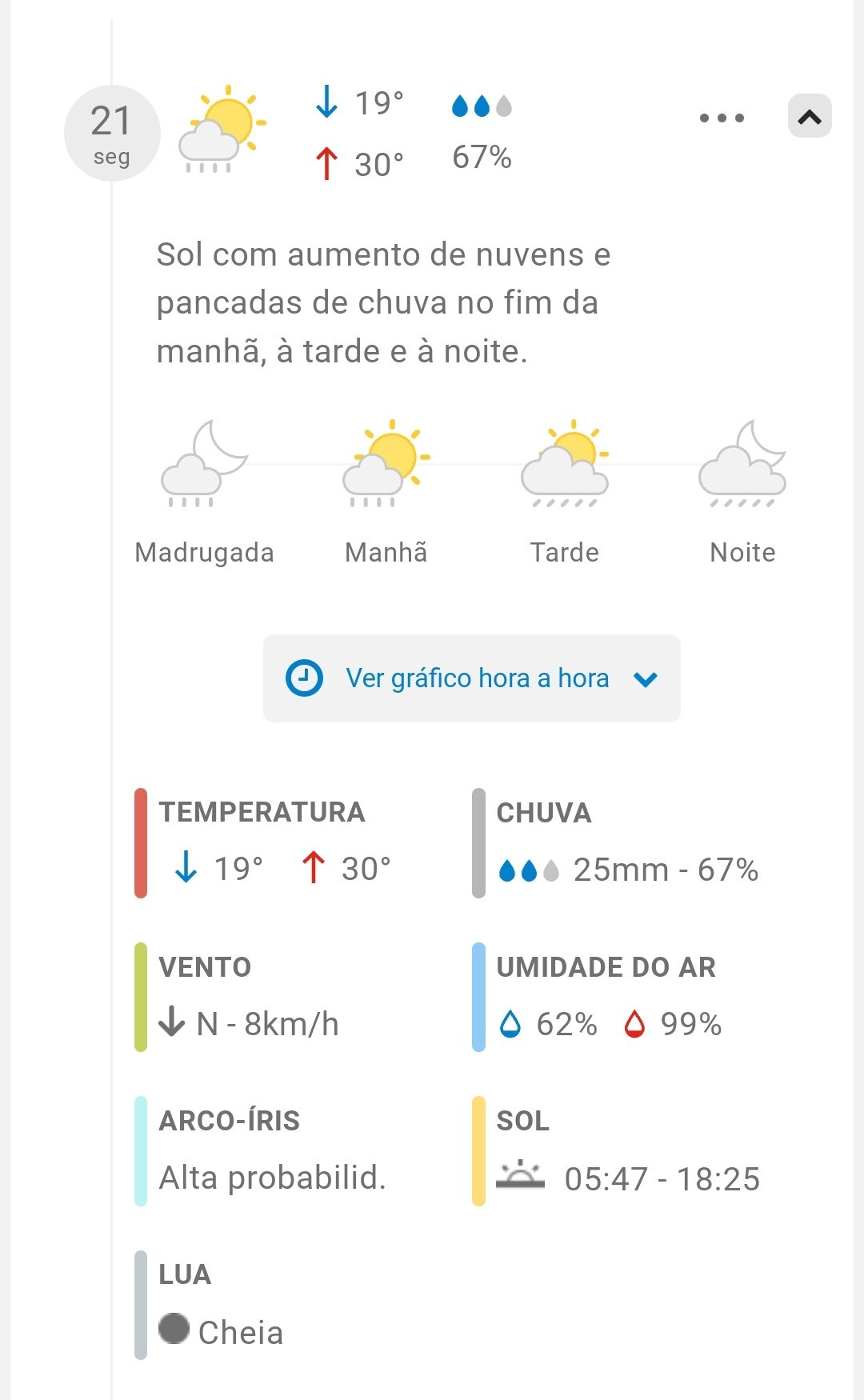Click the sun and rain cloud summary icon

[x=222, y=130]
